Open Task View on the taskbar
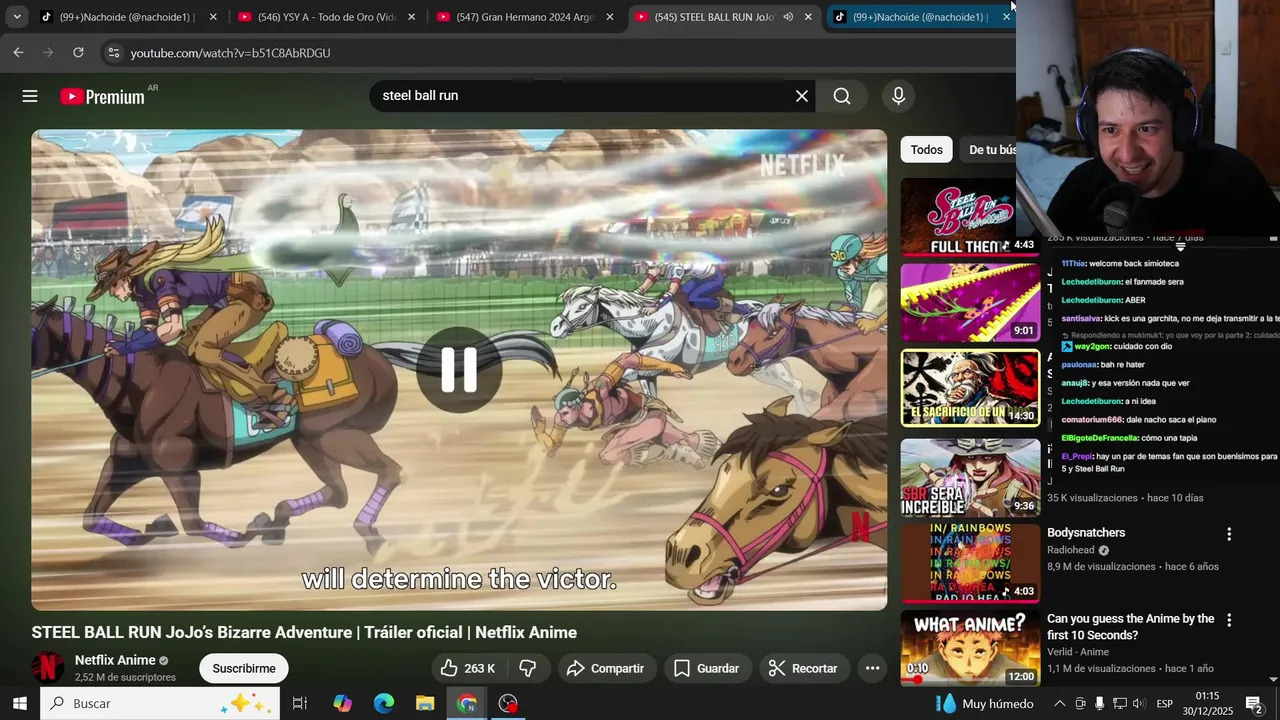Image resolution: width=1280 pixels, height=720 pixels. [x=299, y=703]
